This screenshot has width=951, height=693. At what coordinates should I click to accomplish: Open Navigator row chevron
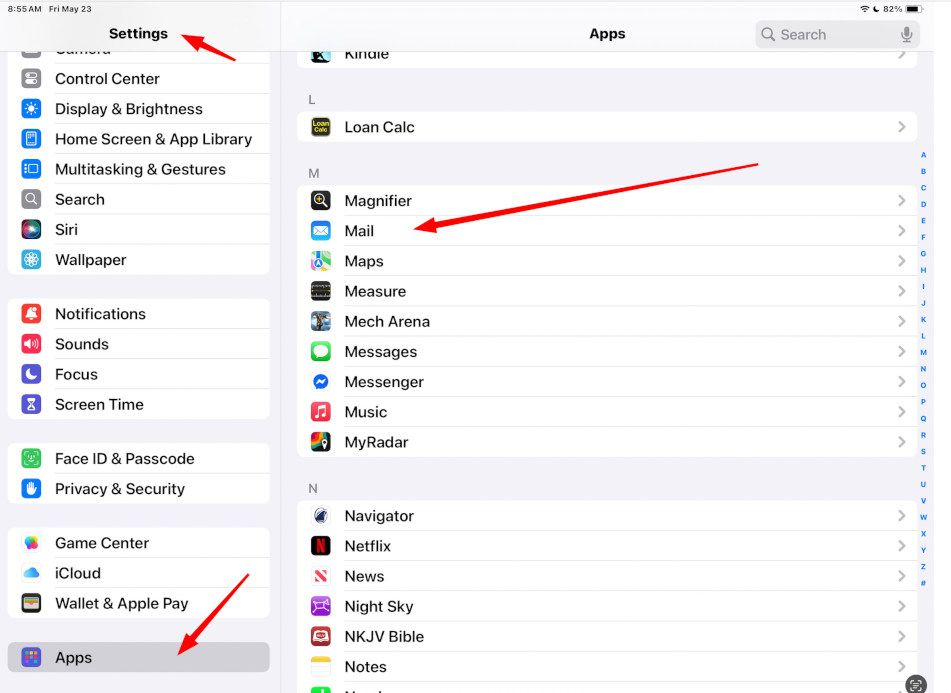[x=902, y=516]
